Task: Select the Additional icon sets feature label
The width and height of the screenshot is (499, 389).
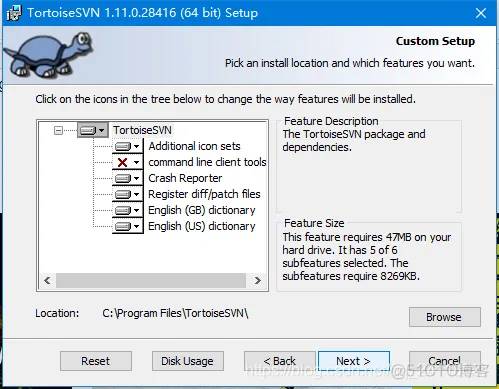Action: tap(194, 146)
